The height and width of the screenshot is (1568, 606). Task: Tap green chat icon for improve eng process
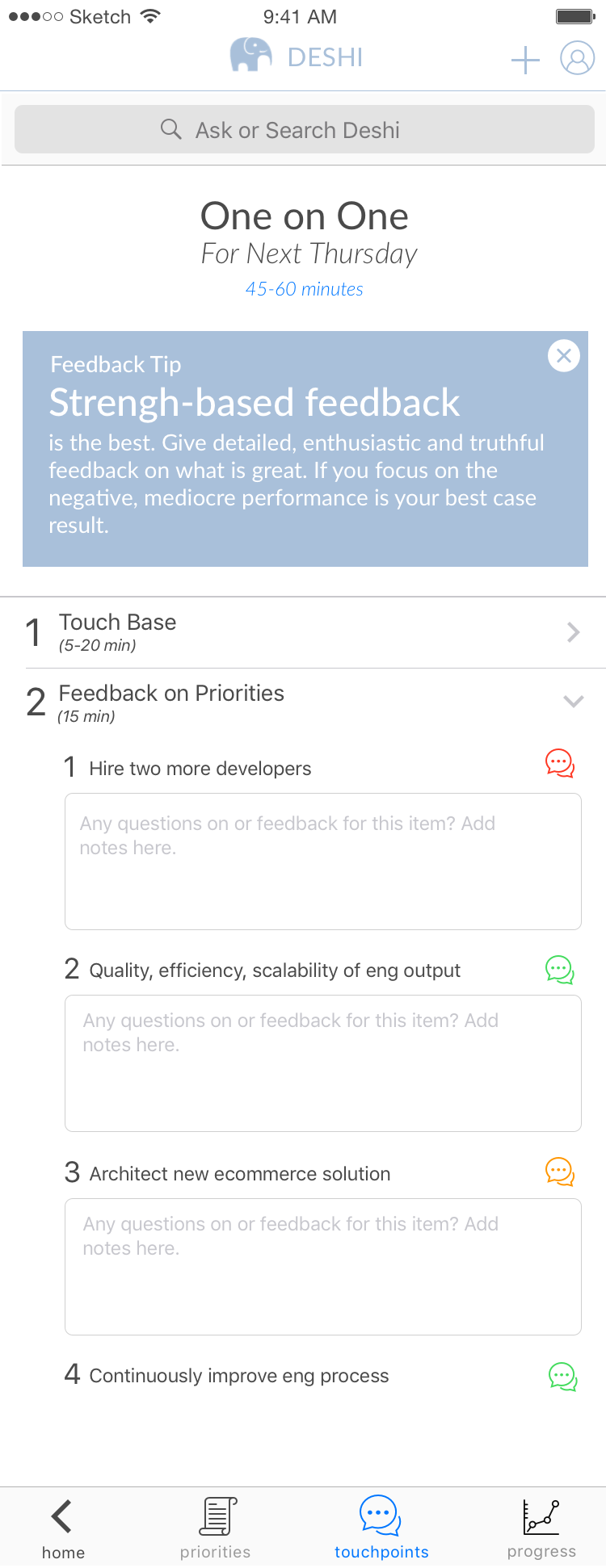(x=562, y=1377)
